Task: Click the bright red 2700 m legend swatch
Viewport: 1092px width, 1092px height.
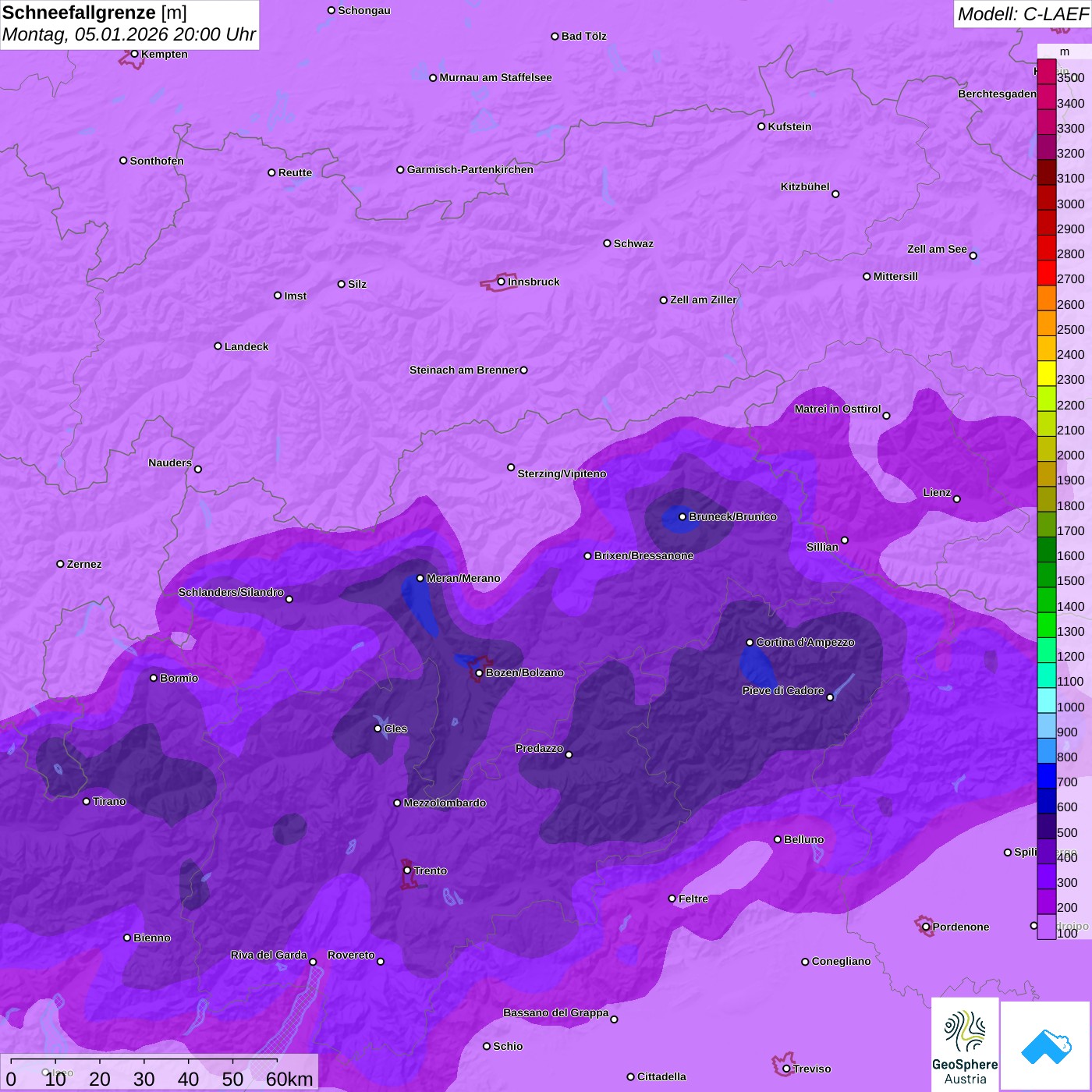Action: click(1047, 274)
